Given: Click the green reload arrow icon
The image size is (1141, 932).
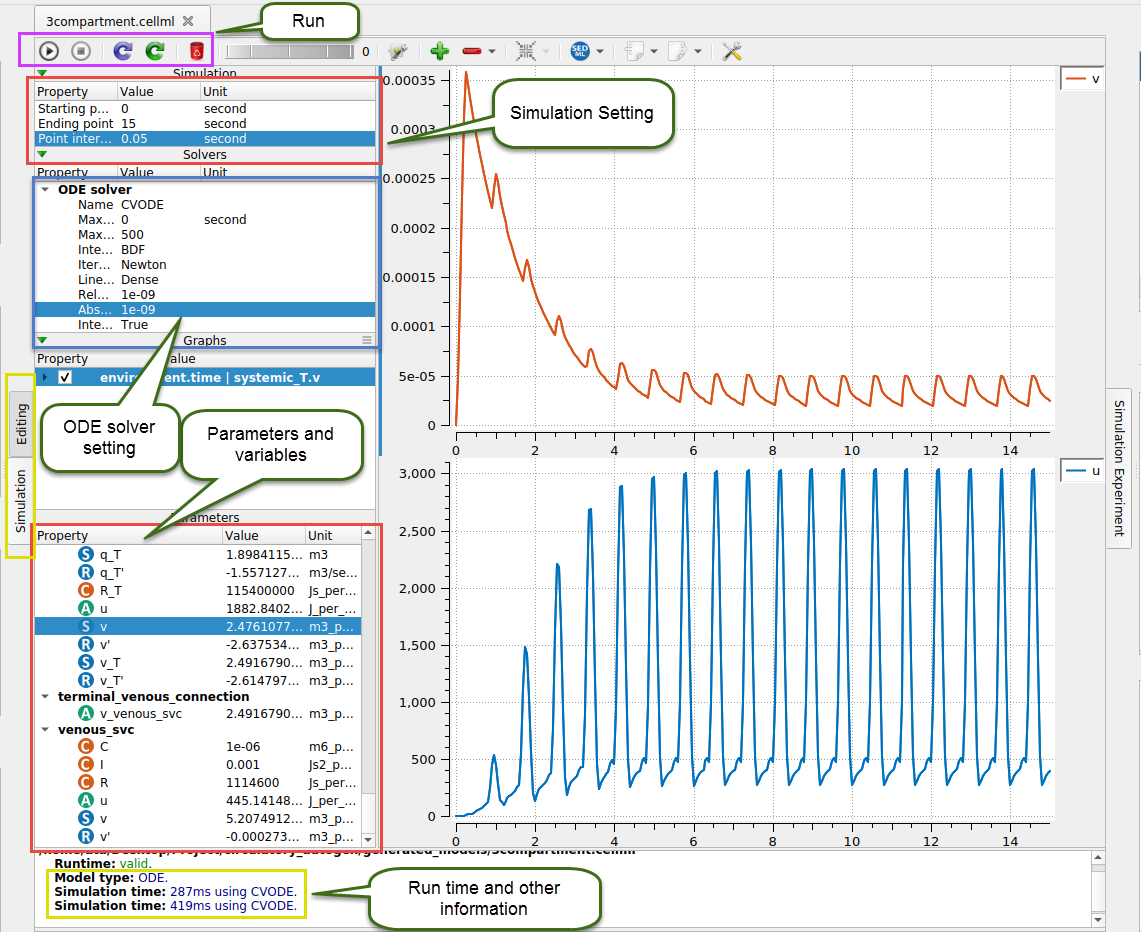Looking at the screenshot, I should coord(155,51).
